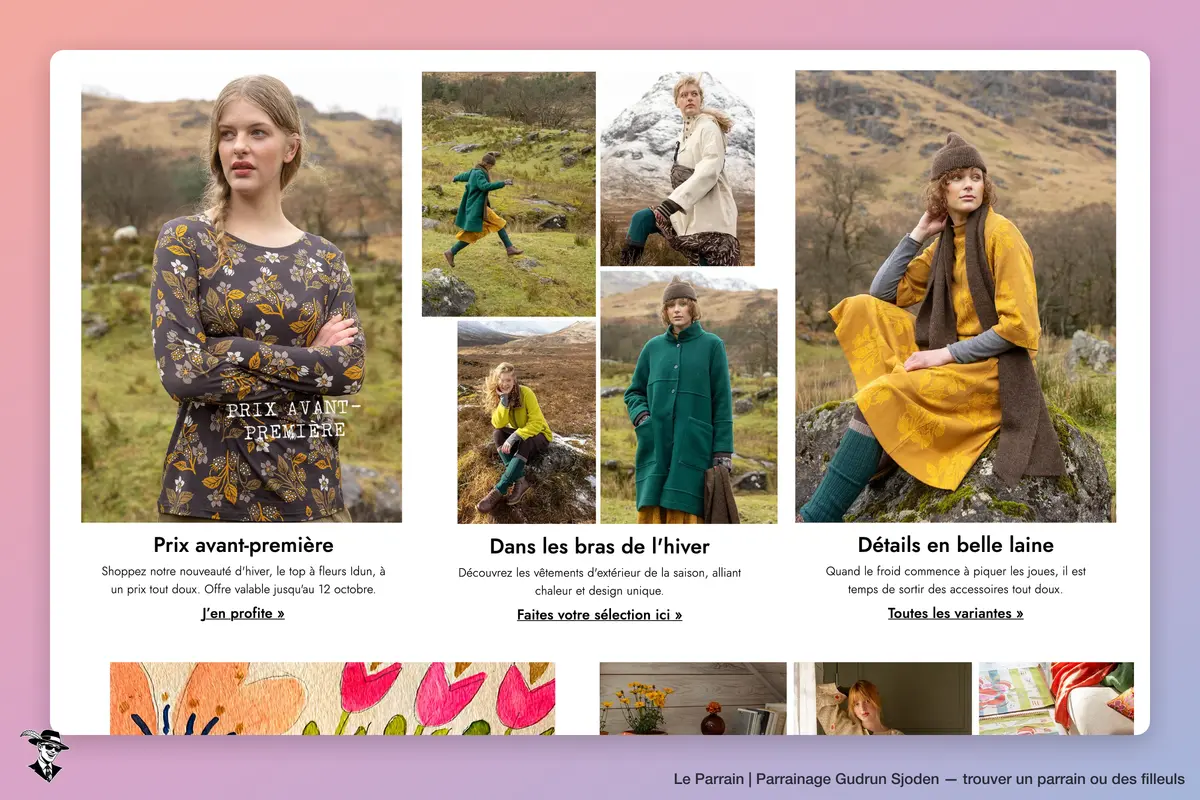Click the floral top model photo

[x=241, y=297]
